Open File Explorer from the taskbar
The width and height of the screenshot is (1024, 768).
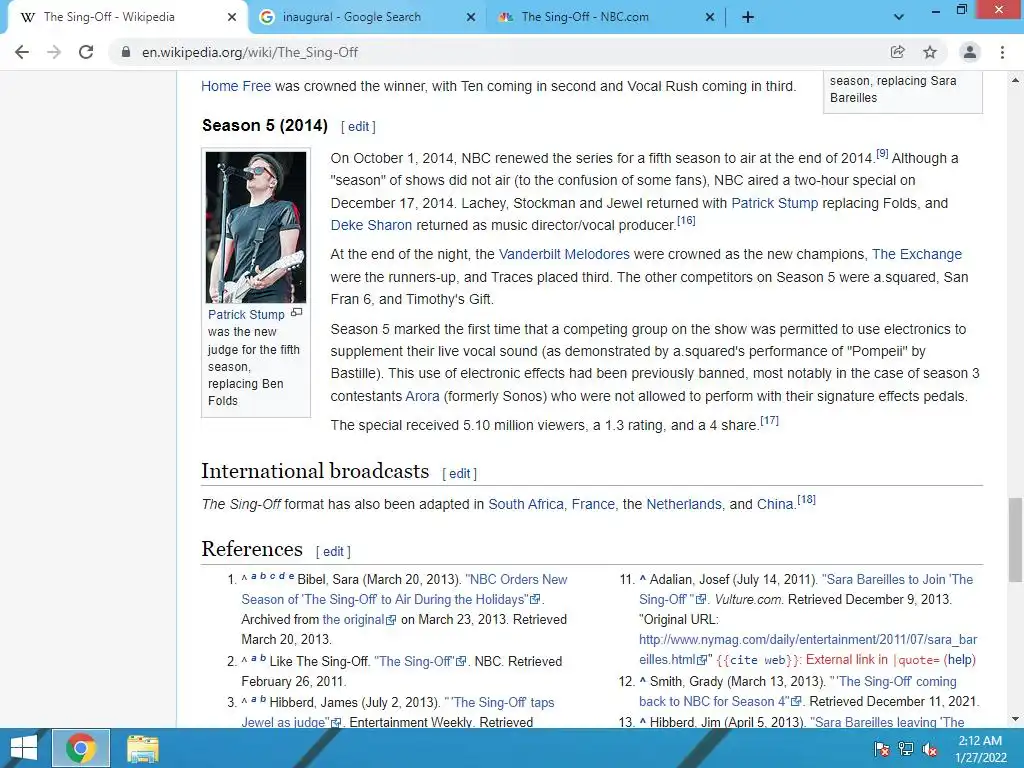(x=142, y=748)
